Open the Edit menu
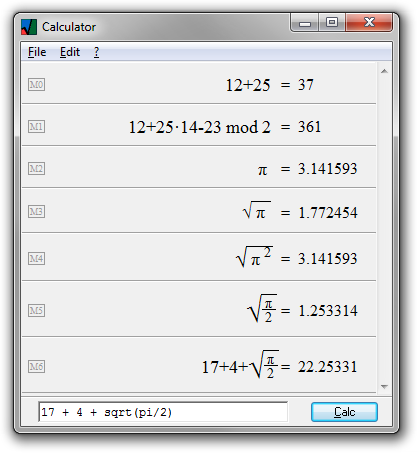The width and height of the screenshot is (418, 453). (x=70, y=52)
